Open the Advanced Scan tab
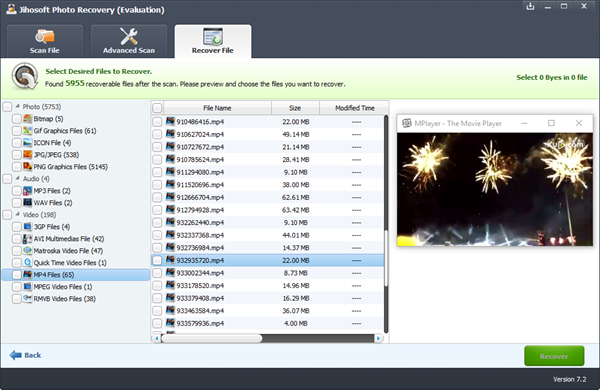Image resolution: width=600 pixels, height=390 pixels. point(129,41)
